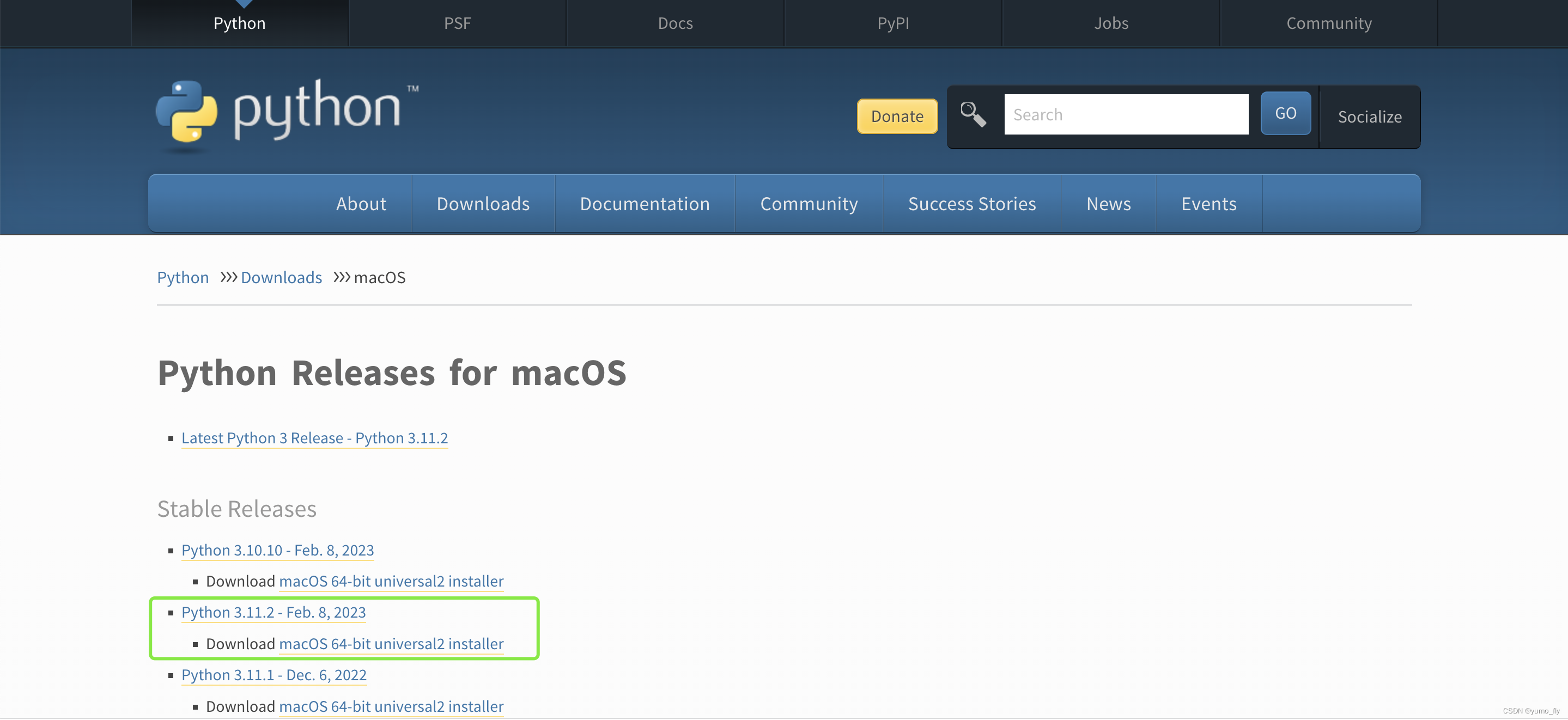The height and width of the screenshot is (720, 1568).
Task: Open the Downloads navigation menu
Action: [483, 204]
